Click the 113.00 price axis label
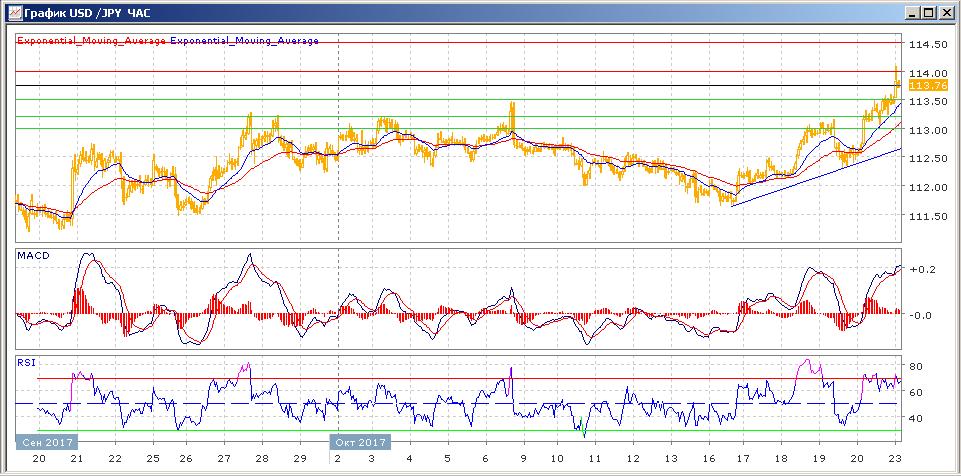Image resolution: width=961 pixels, height=476 pixels. click(927, 130)
